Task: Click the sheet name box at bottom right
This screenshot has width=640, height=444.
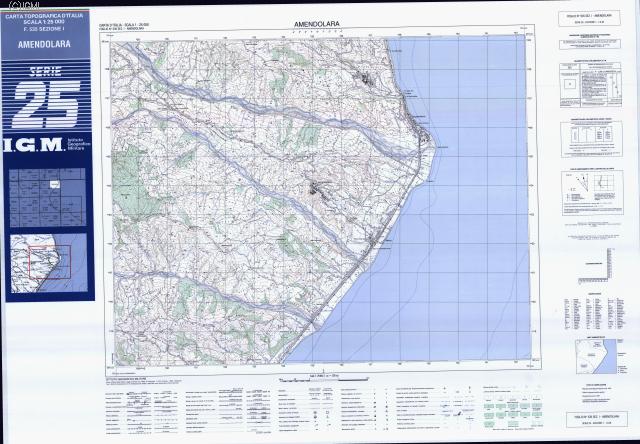Action: click(x=596, y=419)
